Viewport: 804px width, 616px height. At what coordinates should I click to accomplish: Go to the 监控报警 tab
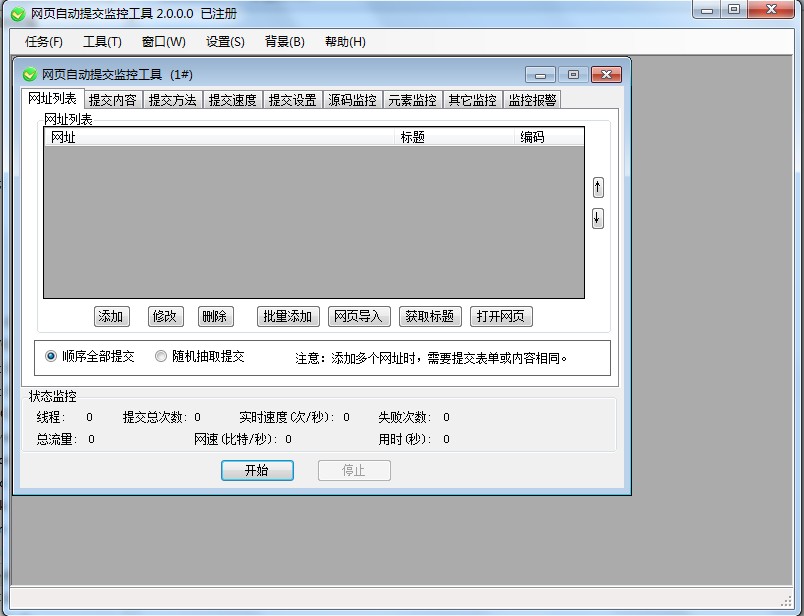tap(532, 100)
